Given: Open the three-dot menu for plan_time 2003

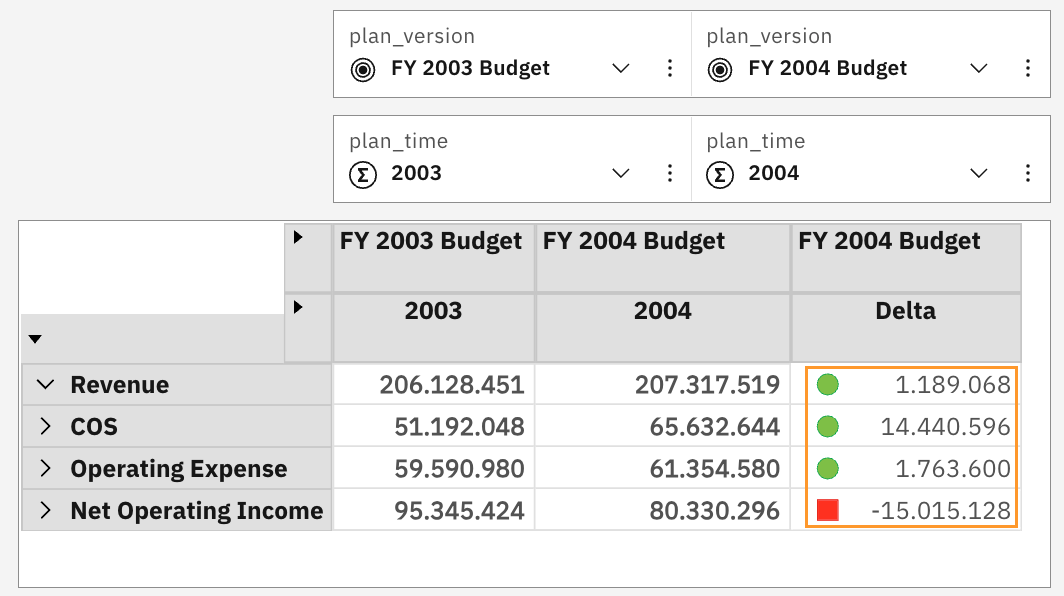Looking at the screenshot, I should pyautogui.click(x=670, y=174).
